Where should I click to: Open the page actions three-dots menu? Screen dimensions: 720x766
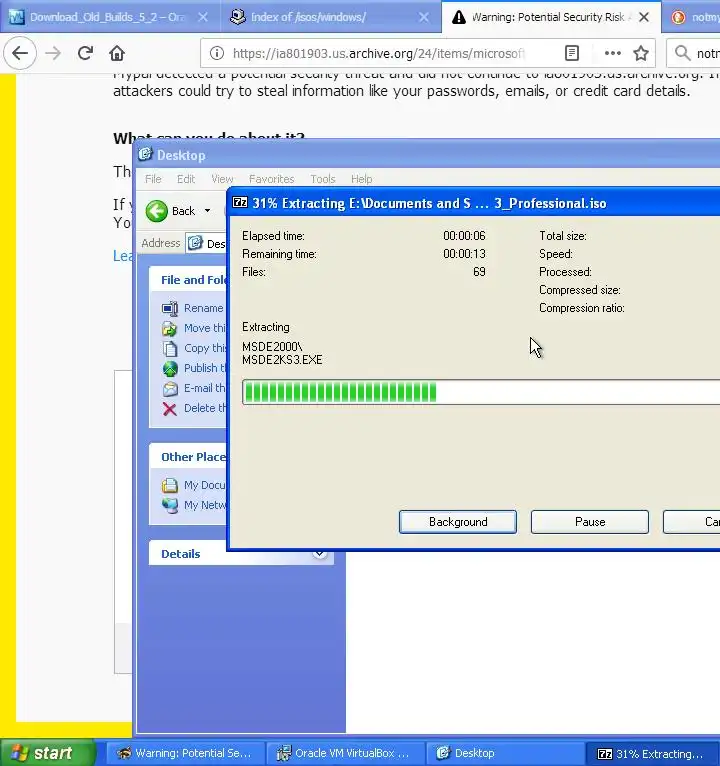(x=613, y=53)
